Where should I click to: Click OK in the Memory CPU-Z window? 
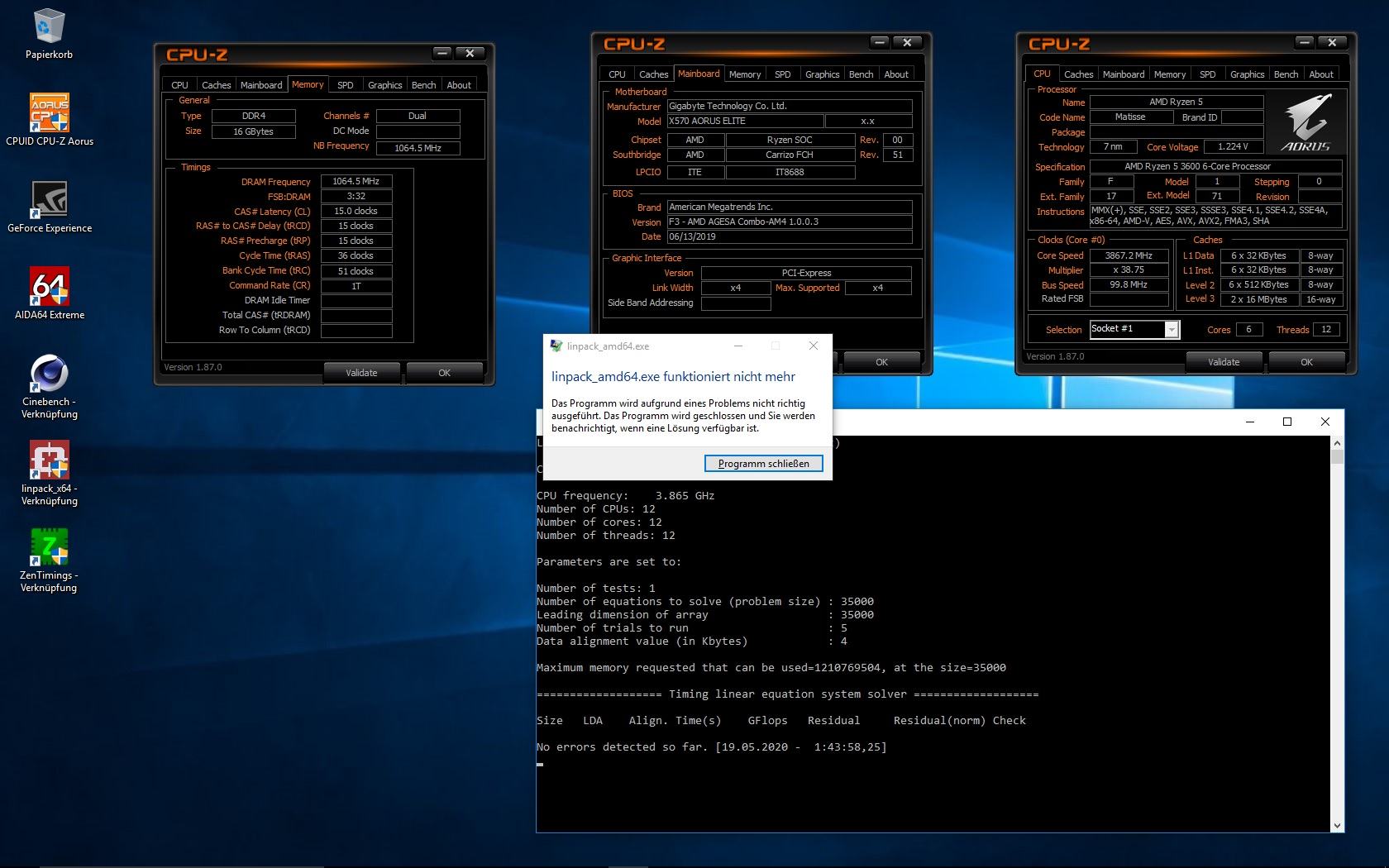[444, 373]
